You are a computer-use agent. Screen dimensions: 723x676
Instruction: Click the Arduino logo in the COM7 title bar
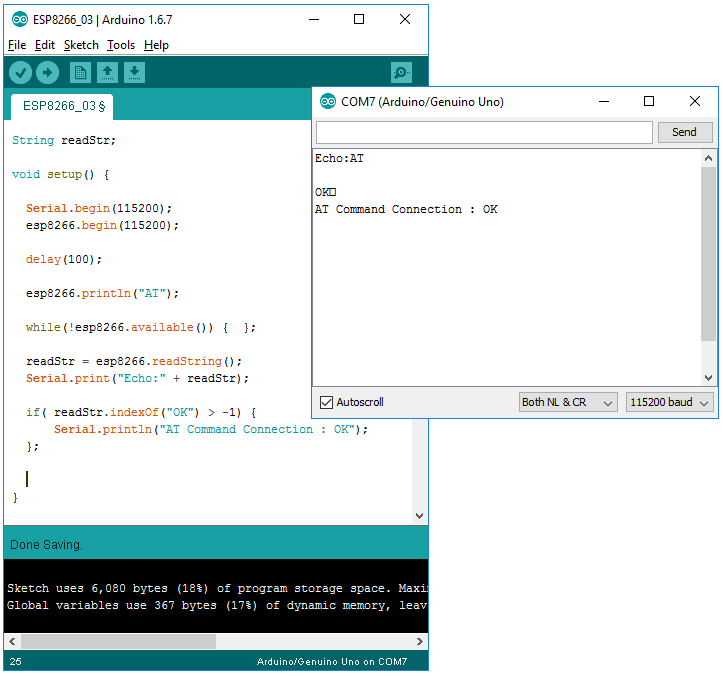(x=328, y=101)
